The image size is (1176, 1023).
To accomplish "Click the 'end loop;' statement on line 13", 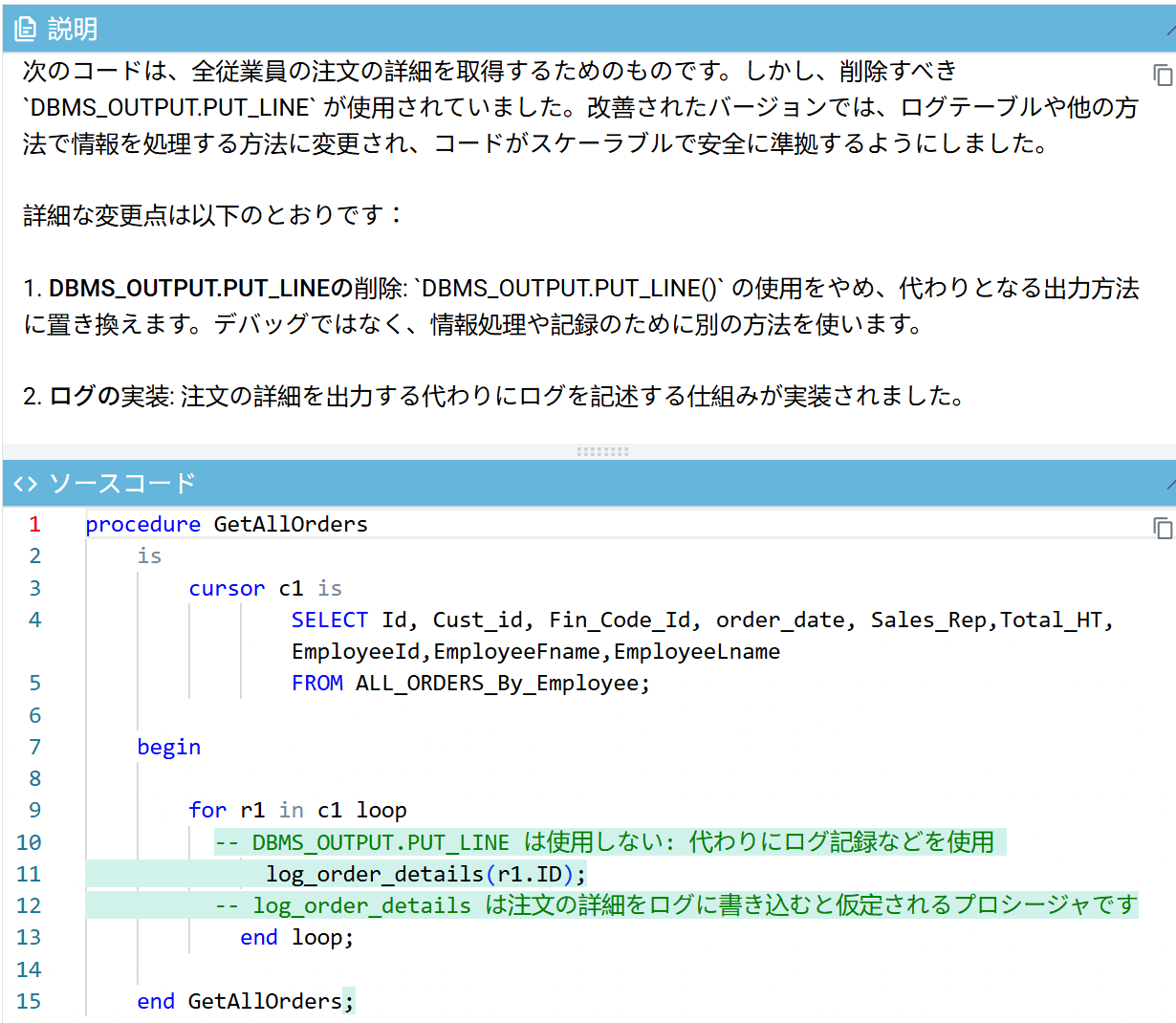I will pos(296,937).
